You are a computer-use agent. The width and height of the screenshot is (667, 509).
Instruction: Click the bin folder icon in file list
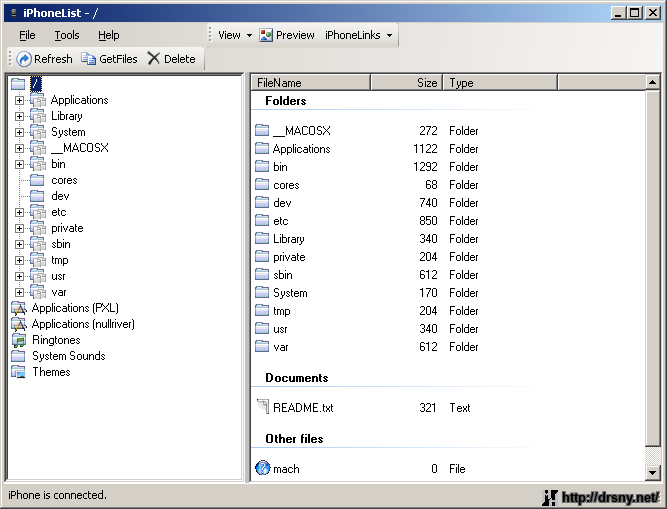[x=262, y=166]
